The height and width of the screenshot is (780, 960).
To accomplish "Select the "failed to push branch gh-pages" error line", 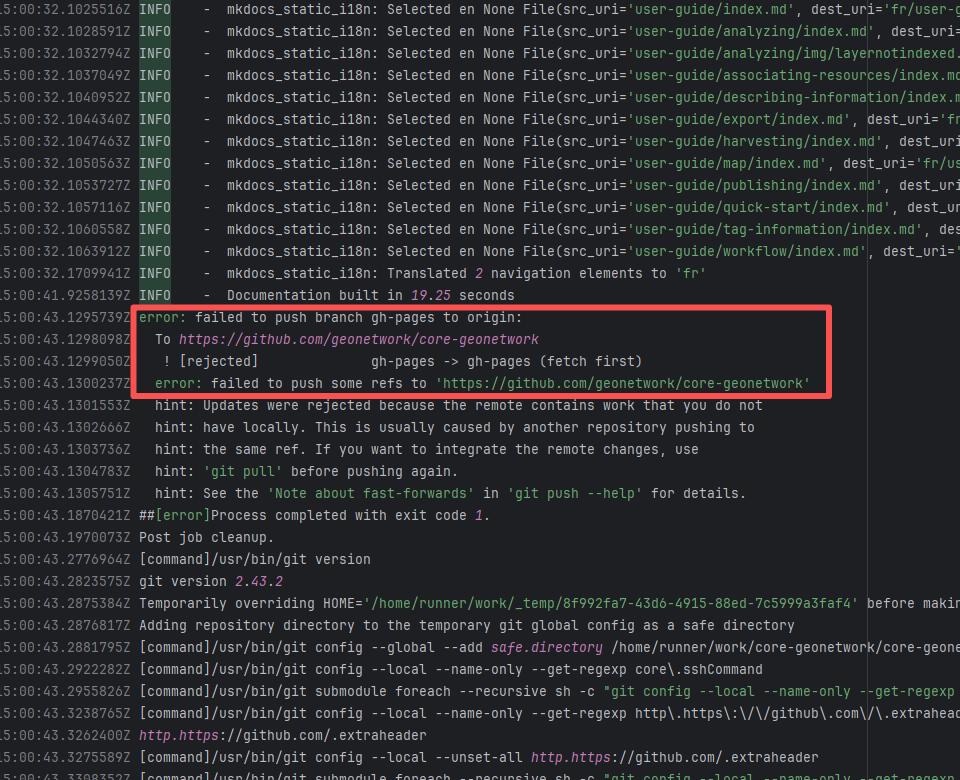I will [x=330, y=318].
